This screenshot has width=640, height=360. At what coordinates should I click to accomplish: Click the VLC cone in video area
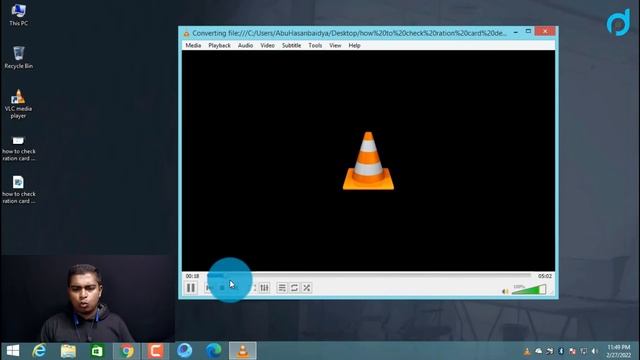coord(368,161)
